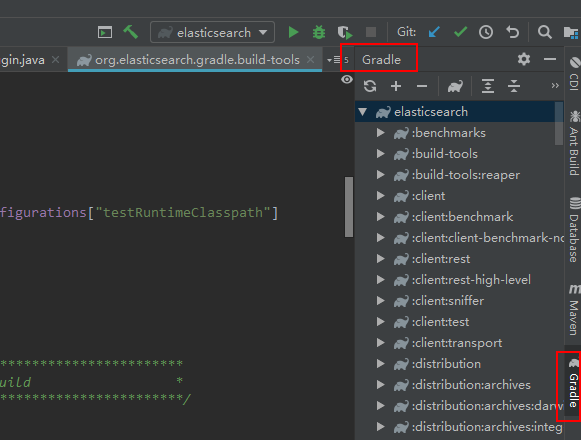Image resolution: width=581 pixels, height=440 pixels.
Task: Close the org.elasticsearch.gradle.build-tools tab
Action: (x=311, y=59)
